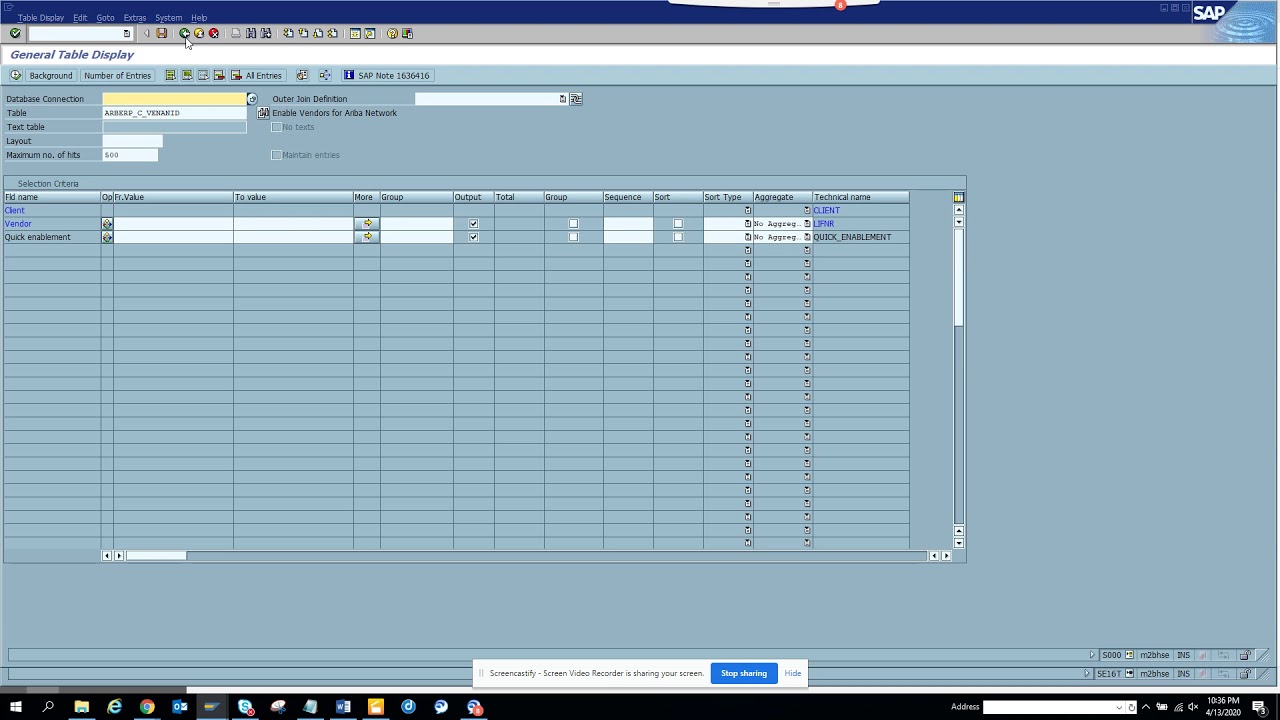1280x720 pixels.
Task: Click the column settings icon above scrollbar
Action: [x=959, y=197]
